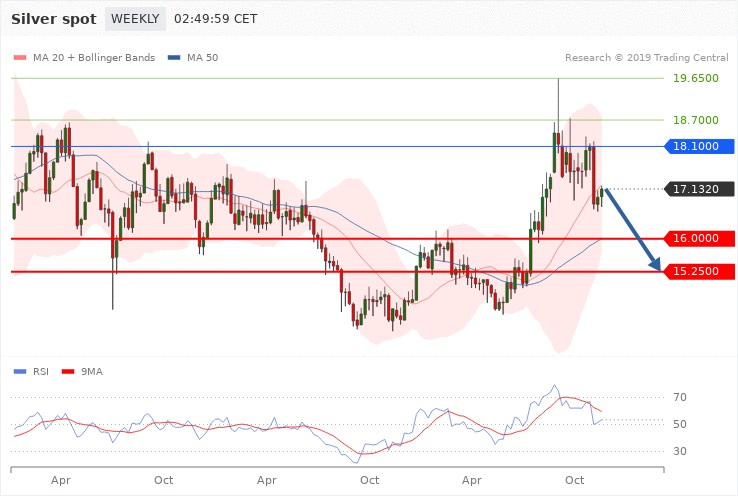This screenshot has height=500, width=738.
Task: Click the MA 20 + Bollinger Bands legend label
Action: click(x=94, y=57)
